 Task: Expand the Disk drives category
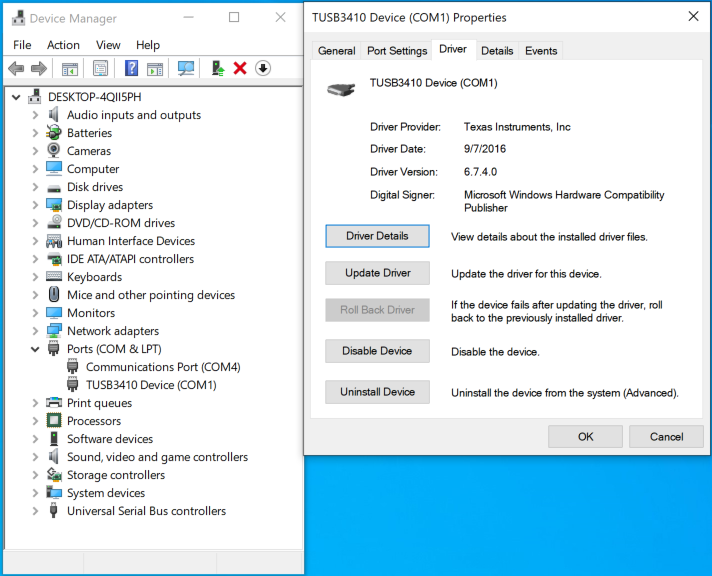point(35,187)
